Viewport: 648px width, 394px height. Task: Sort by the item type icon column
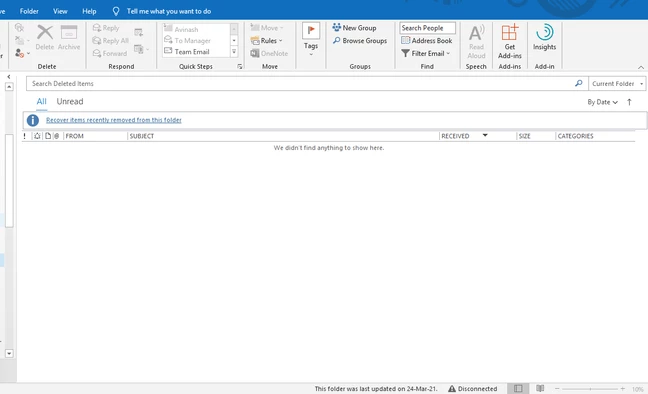(48, 136)
